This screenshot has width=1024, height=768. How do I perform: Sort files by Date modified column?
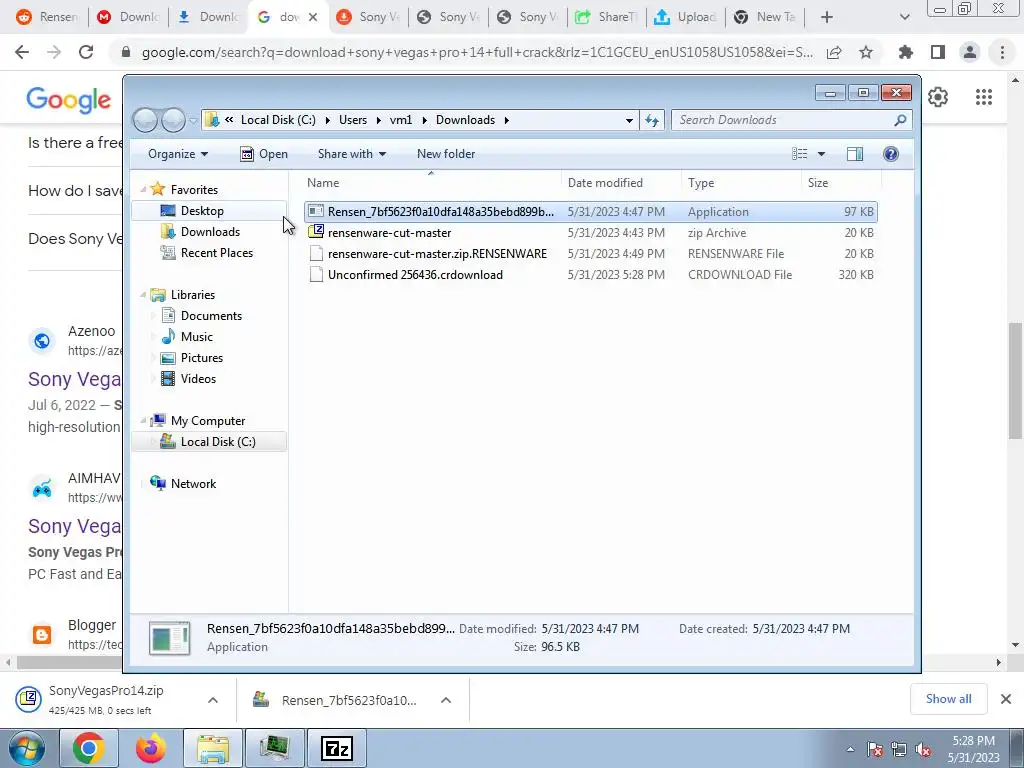[621, 183]
